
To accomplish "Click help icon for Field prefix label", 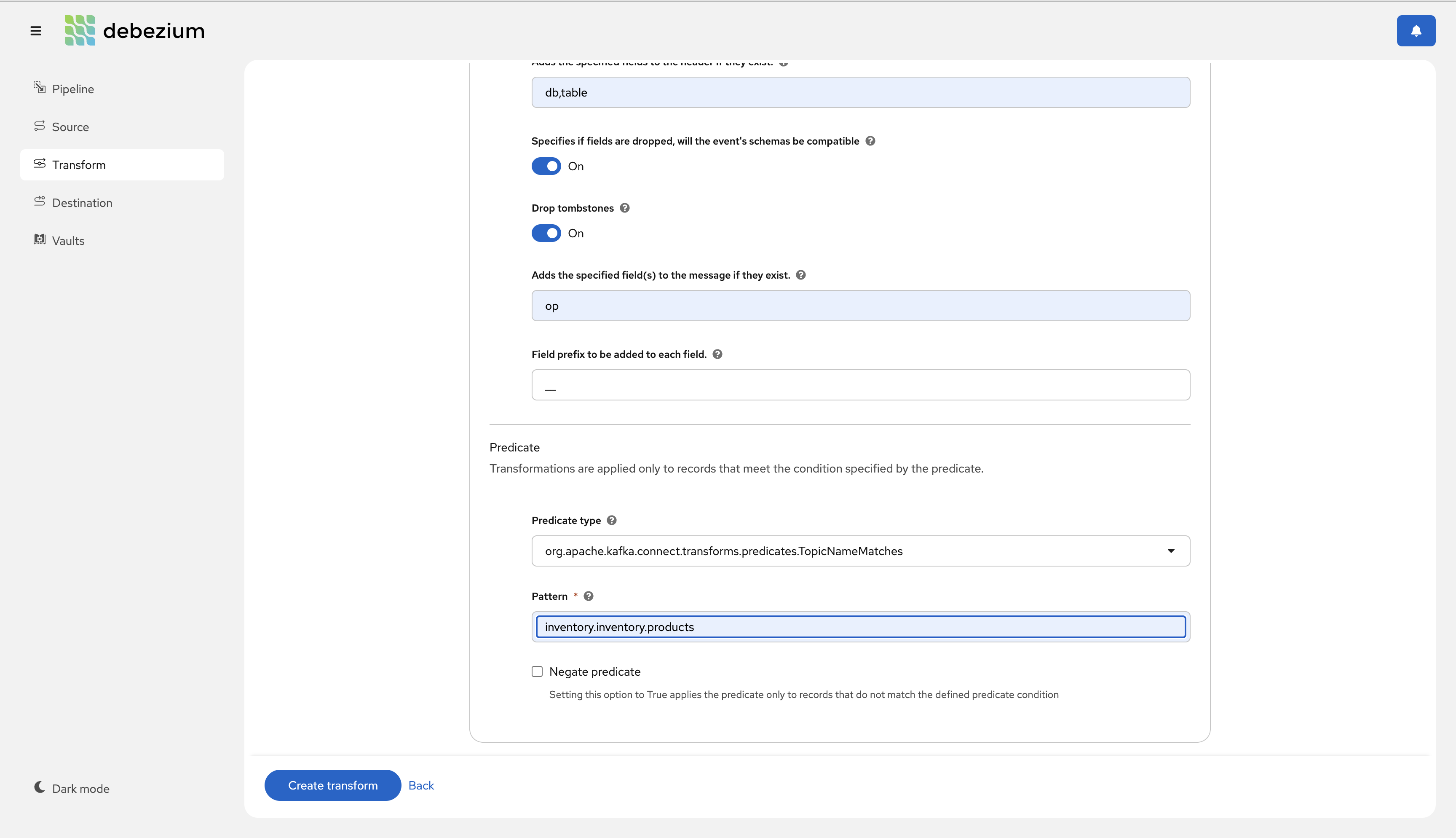I will 717,354.
